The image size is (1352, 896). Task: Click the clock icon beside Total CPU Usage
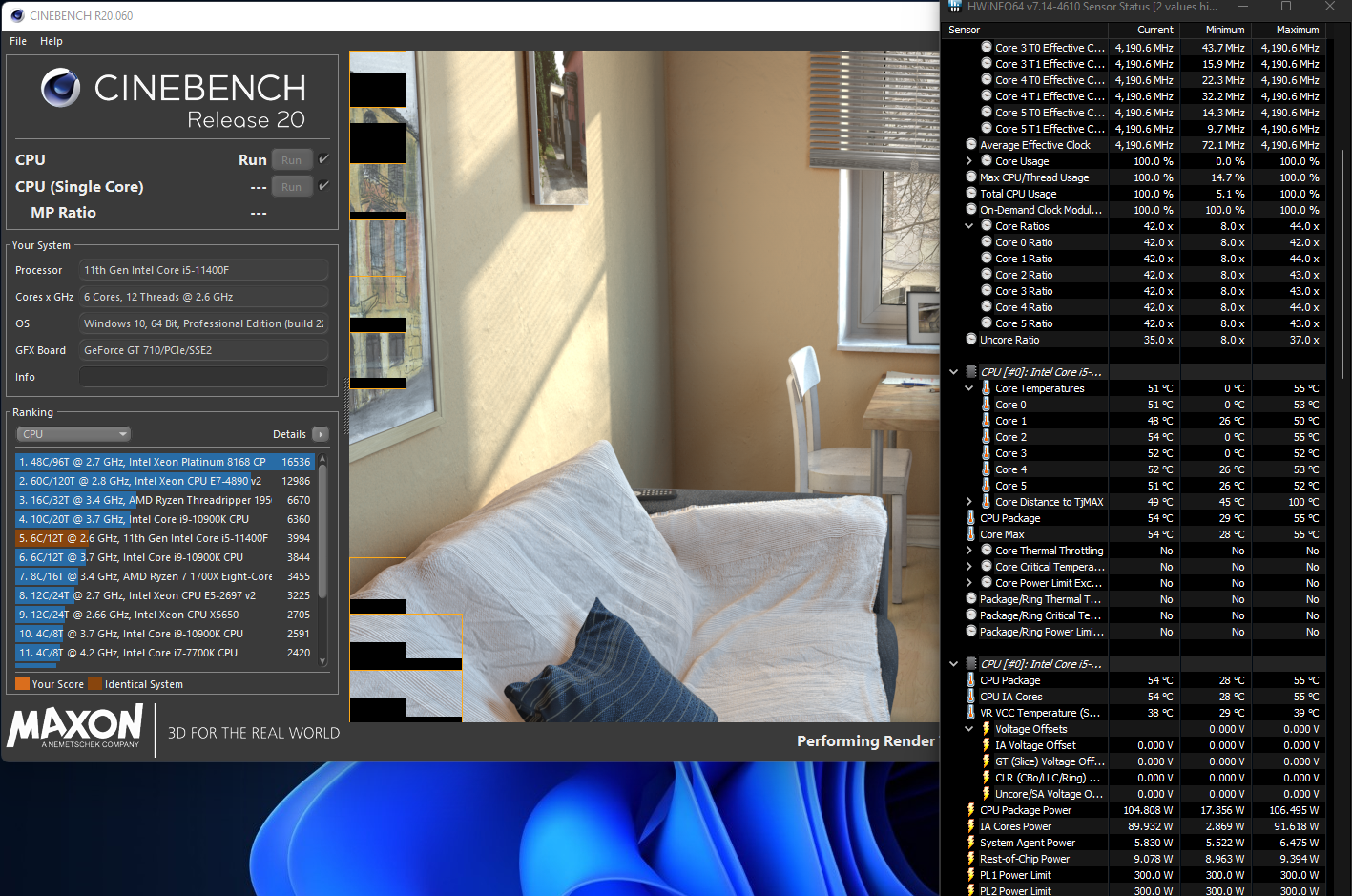click(x=971, y=194)
